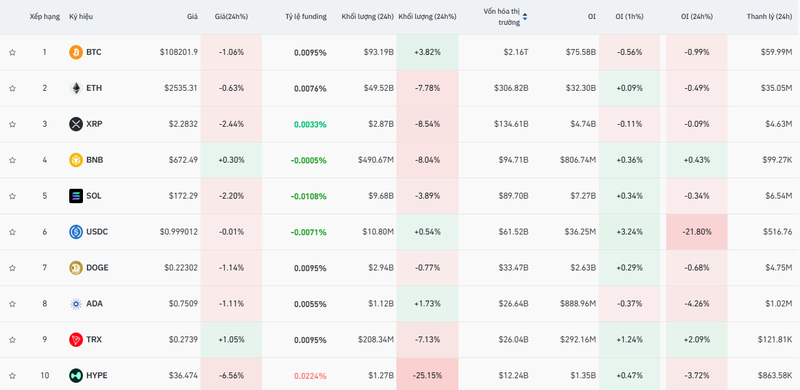Click the Solana SOL logo
Screen dimensions: 800x390
point(76,196)
